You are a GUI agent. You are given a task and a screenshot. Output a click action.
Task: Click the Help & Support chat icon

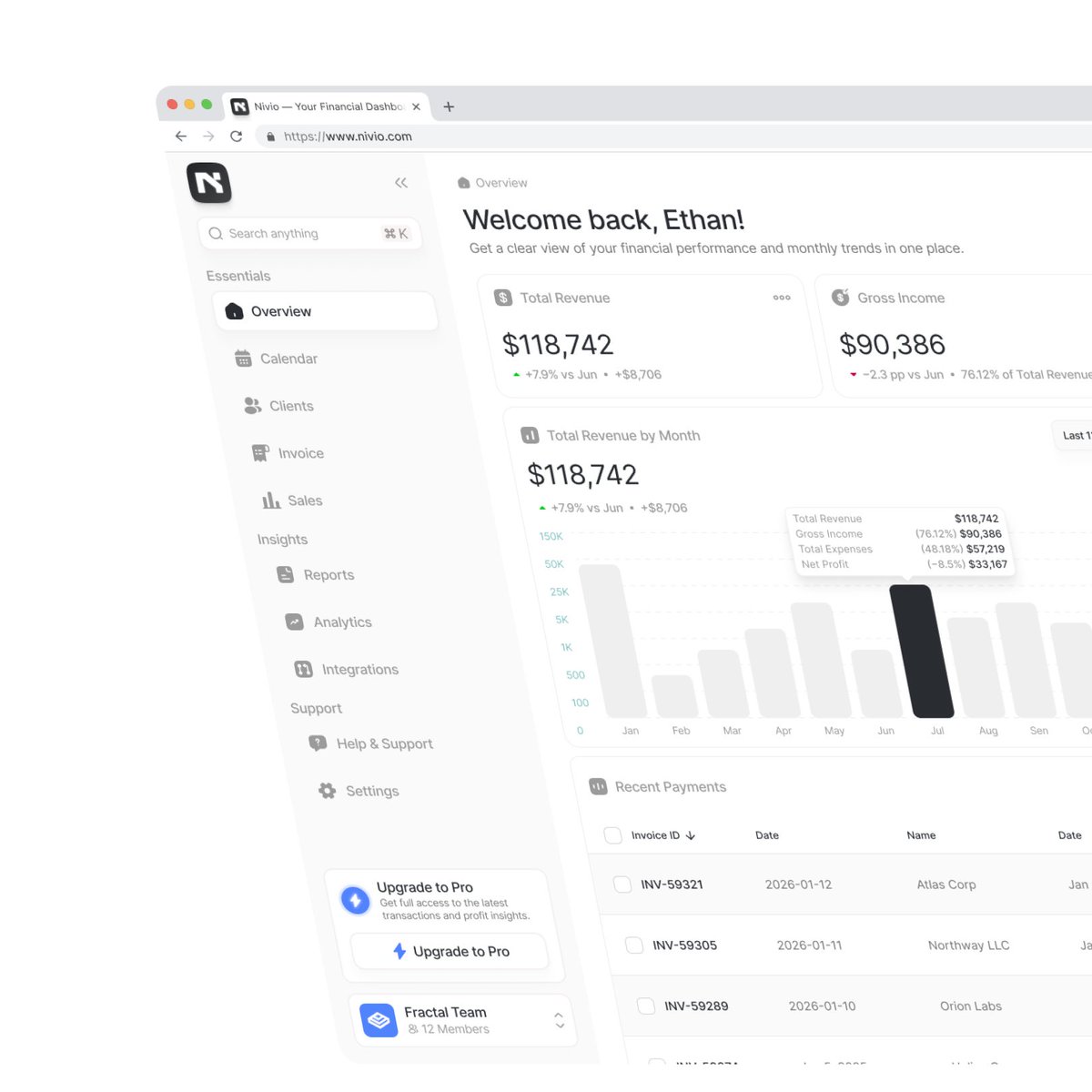coord(318,743)
